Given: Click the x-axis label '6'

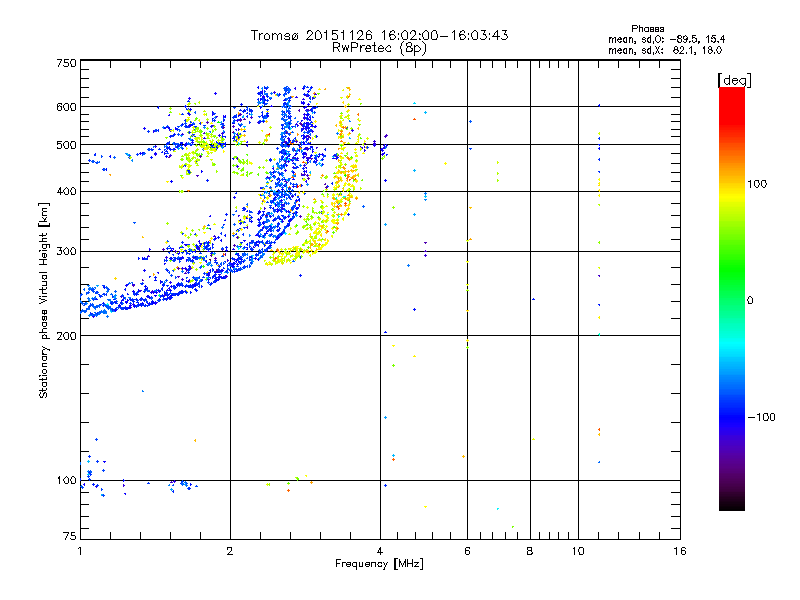Looking at the screenshot, I should (x=467, y=551).
